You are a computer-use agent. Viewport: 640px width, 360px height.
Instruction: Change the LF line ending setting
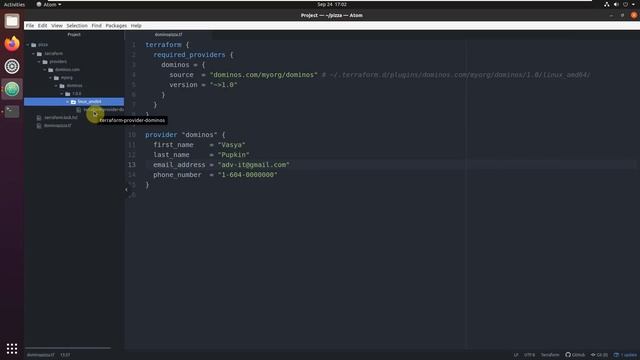516,355
